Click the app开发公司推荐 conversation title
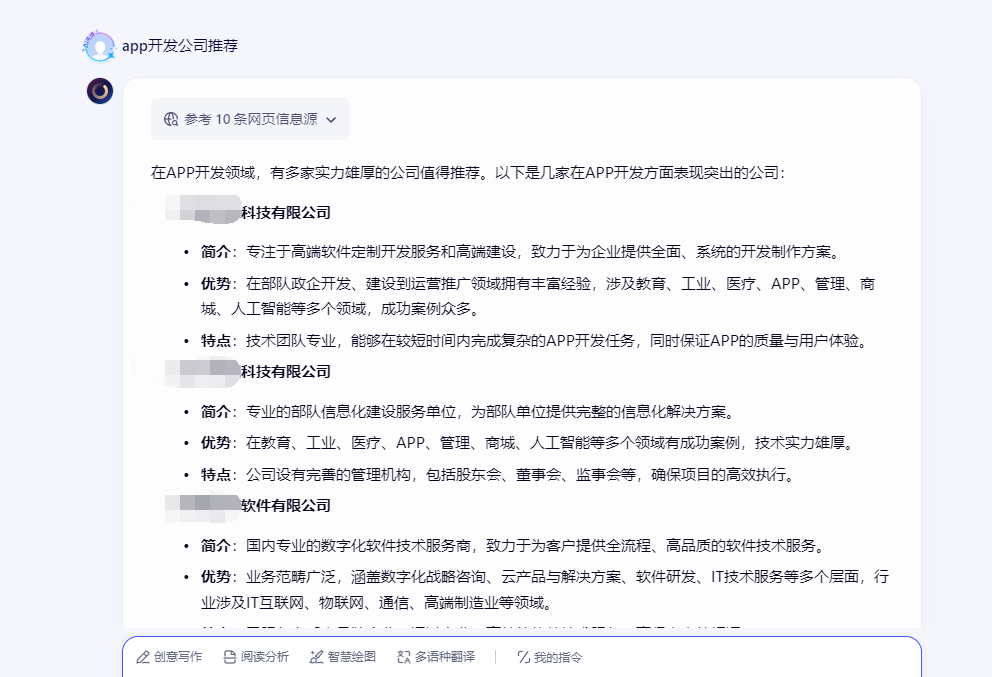992x677 pixels. tap(179, 45)
